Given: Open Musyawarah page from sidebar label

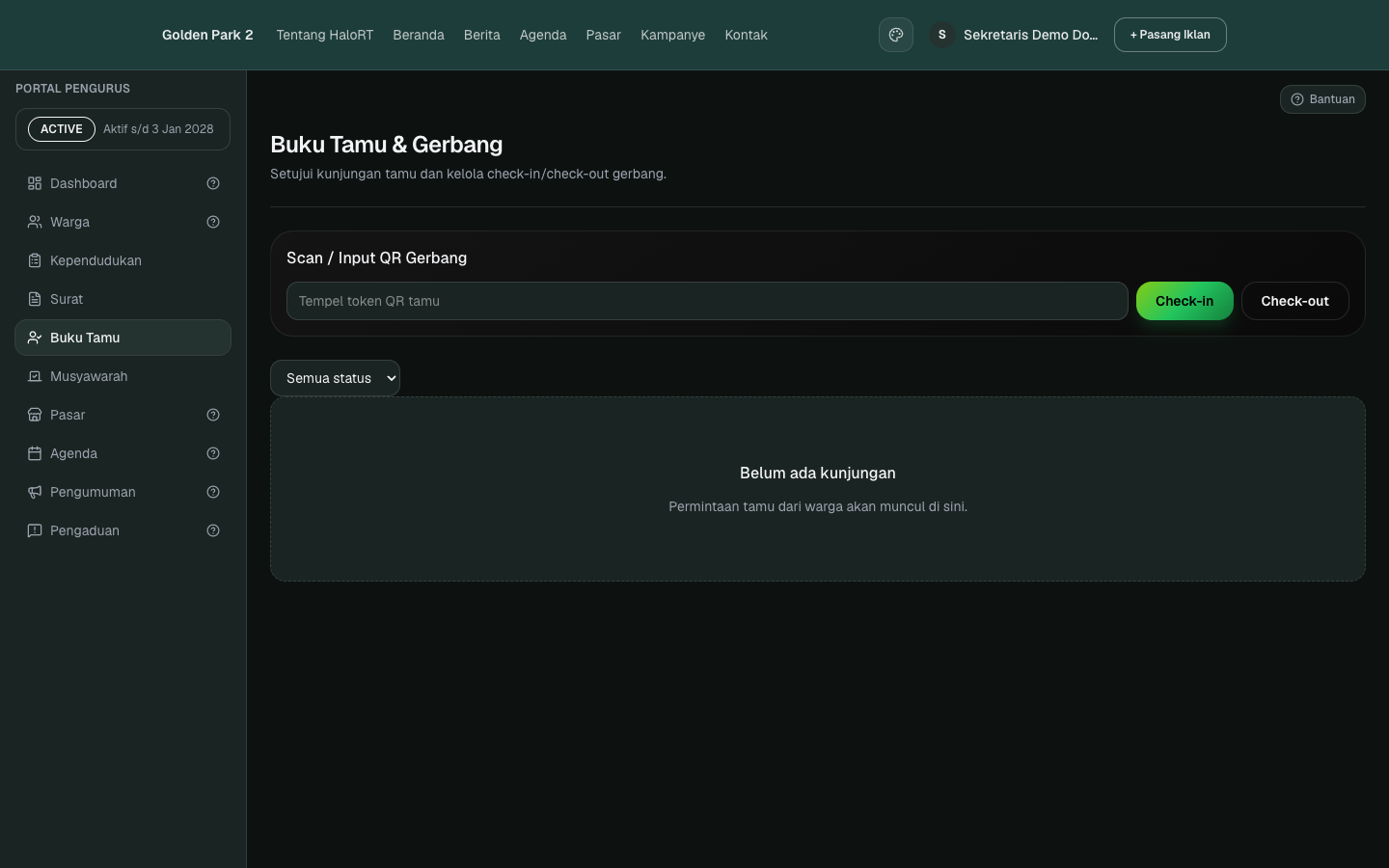Looking at the screenshot, I should [89, 376].
